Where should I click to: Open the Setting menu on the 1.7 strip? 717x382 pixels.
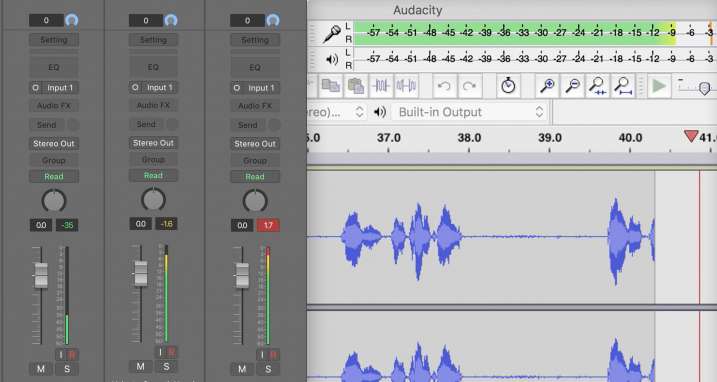click(x=255, y=40)
